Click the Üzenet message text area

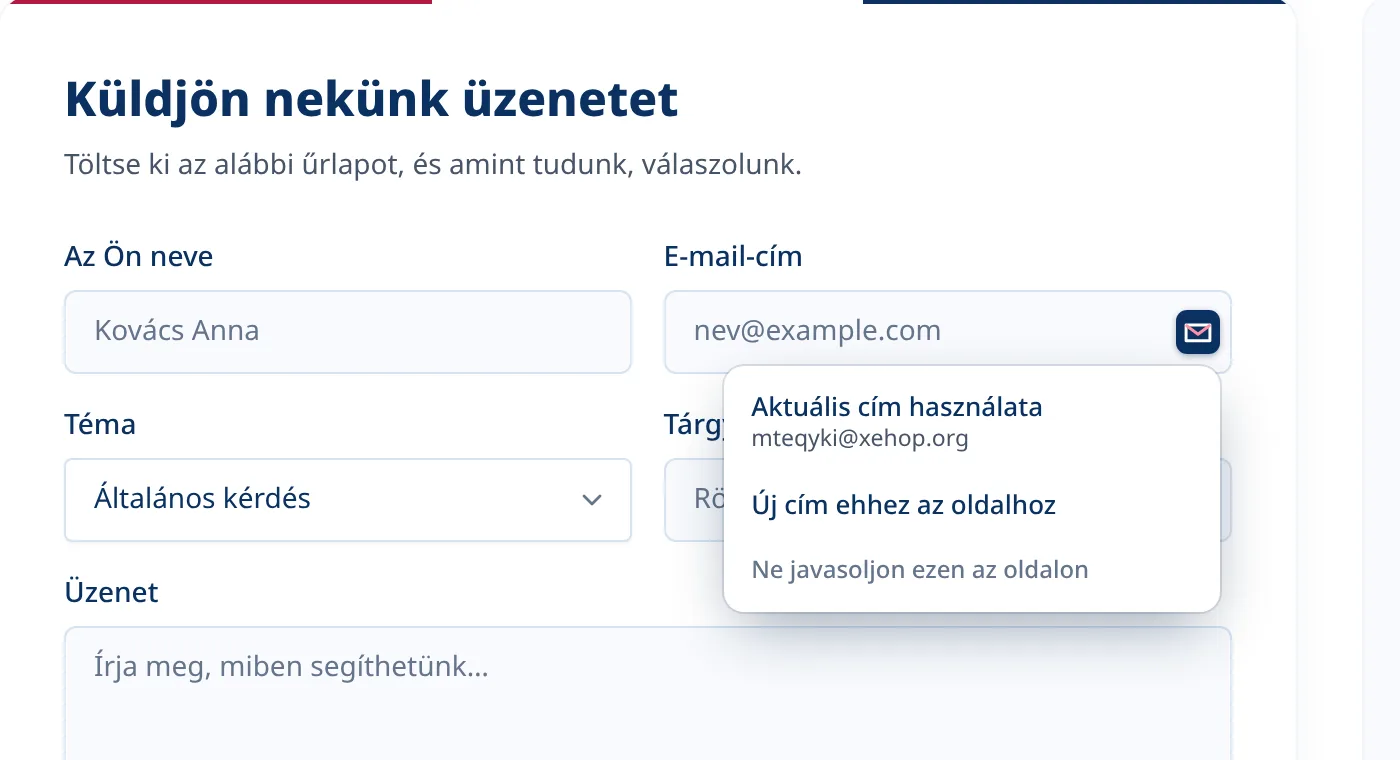648,693
